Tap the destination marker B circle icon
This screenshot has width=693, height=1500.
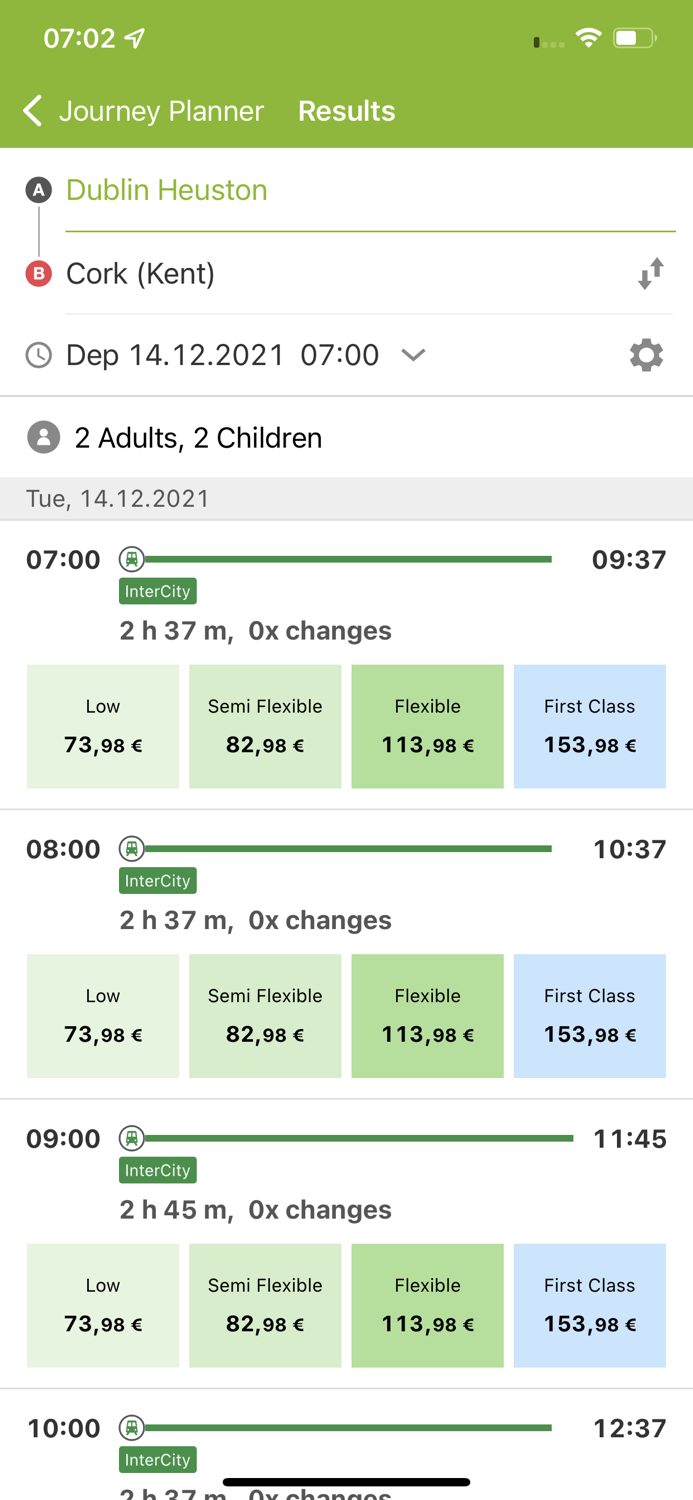pyautogui.click(x=38, y=273)
